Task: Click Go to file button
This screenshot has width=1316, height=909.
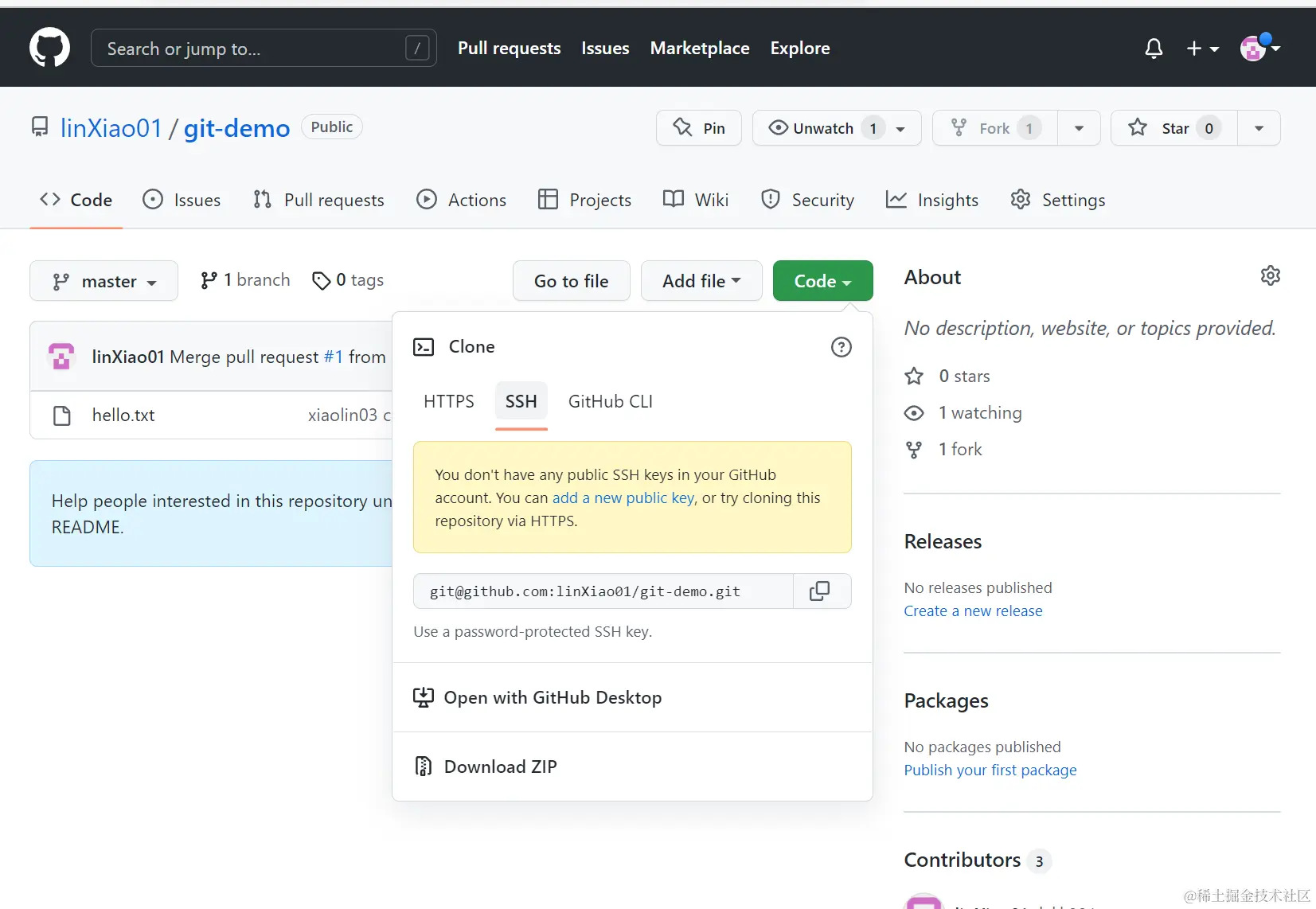Action: 572,281
